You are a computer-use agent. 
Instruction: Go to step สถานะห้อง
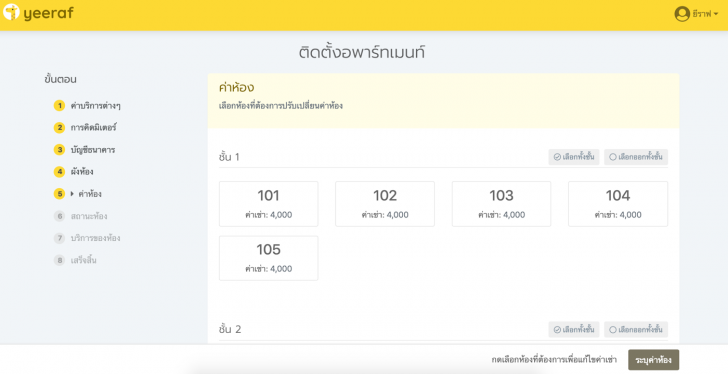point(89,216)
